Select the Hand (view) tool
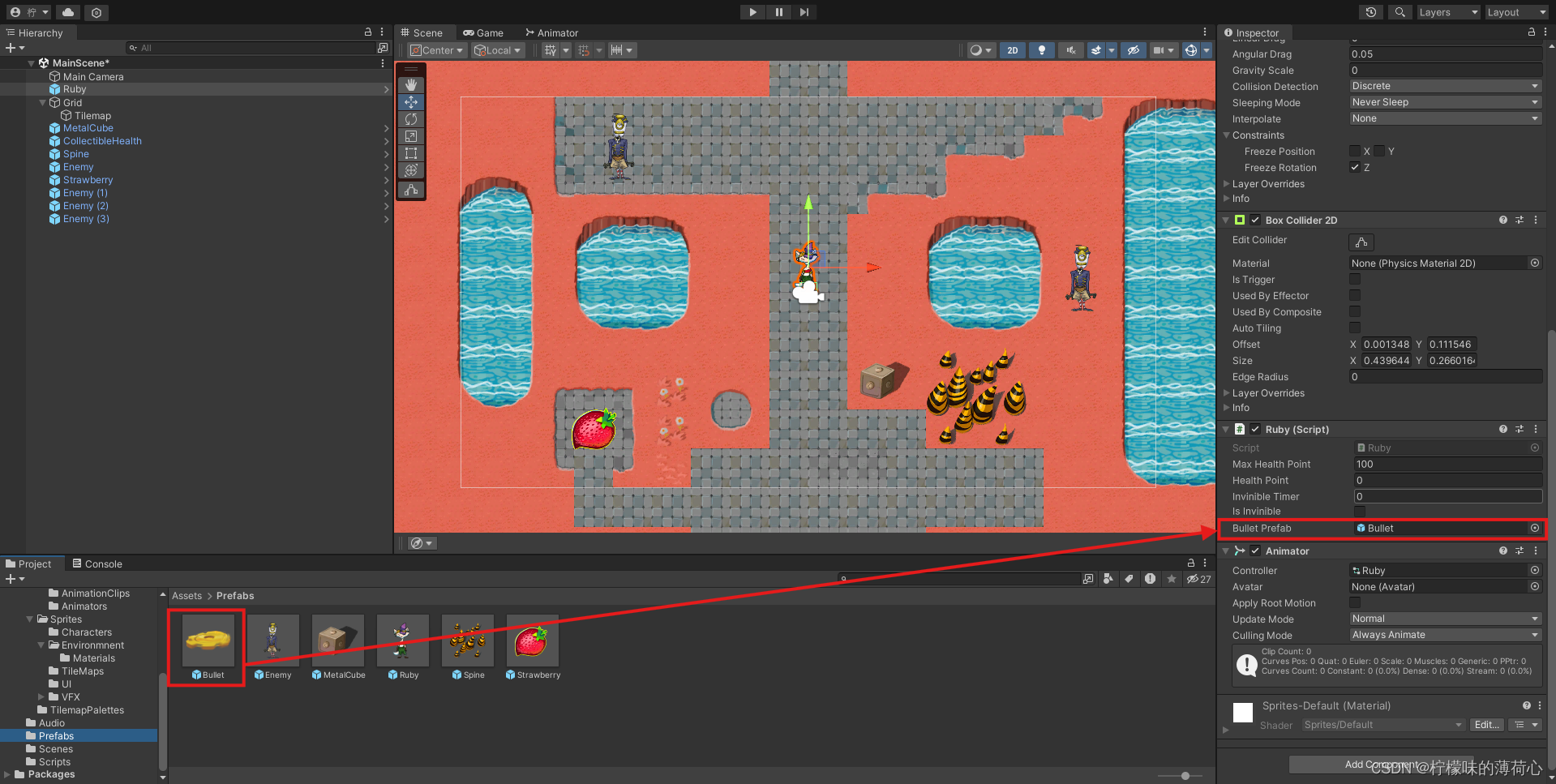1556x784 pixels. (x=411, y=85)
